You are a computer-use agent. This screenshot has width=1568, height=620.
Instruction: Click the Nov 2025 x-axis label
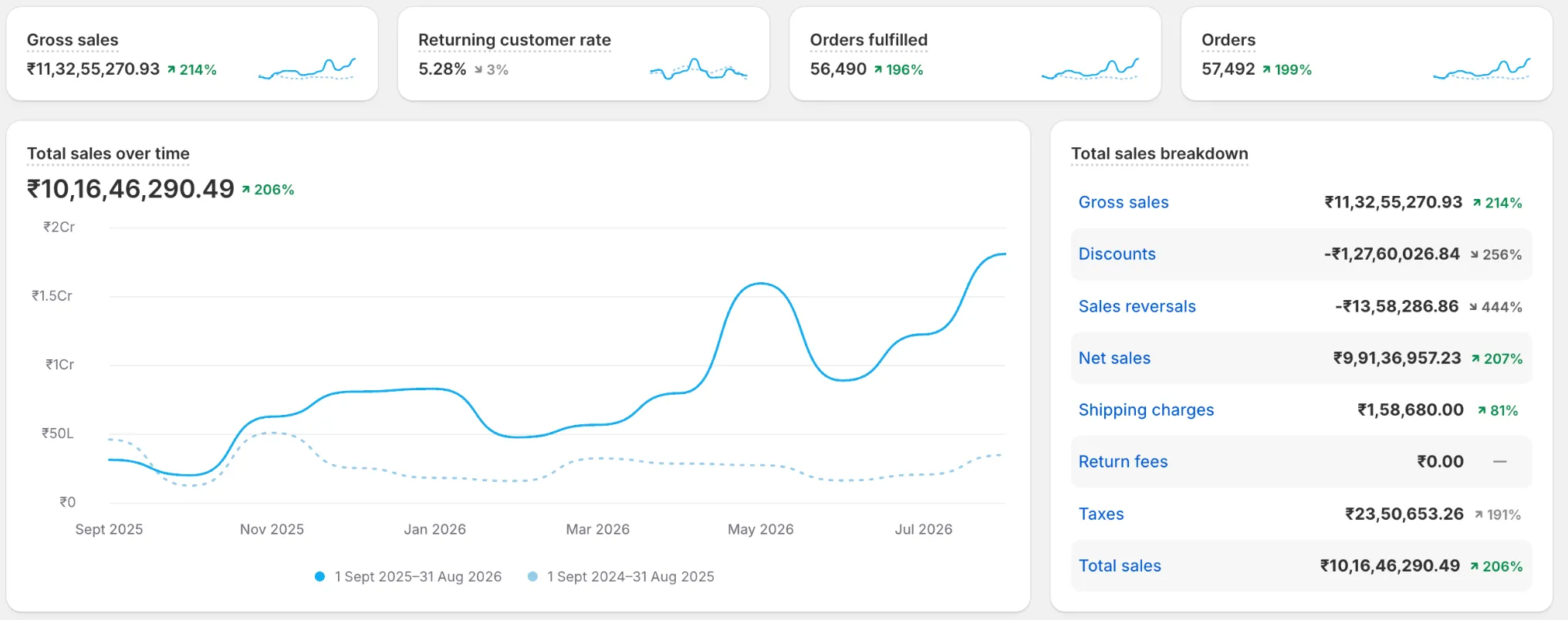(x=272, y=530)
